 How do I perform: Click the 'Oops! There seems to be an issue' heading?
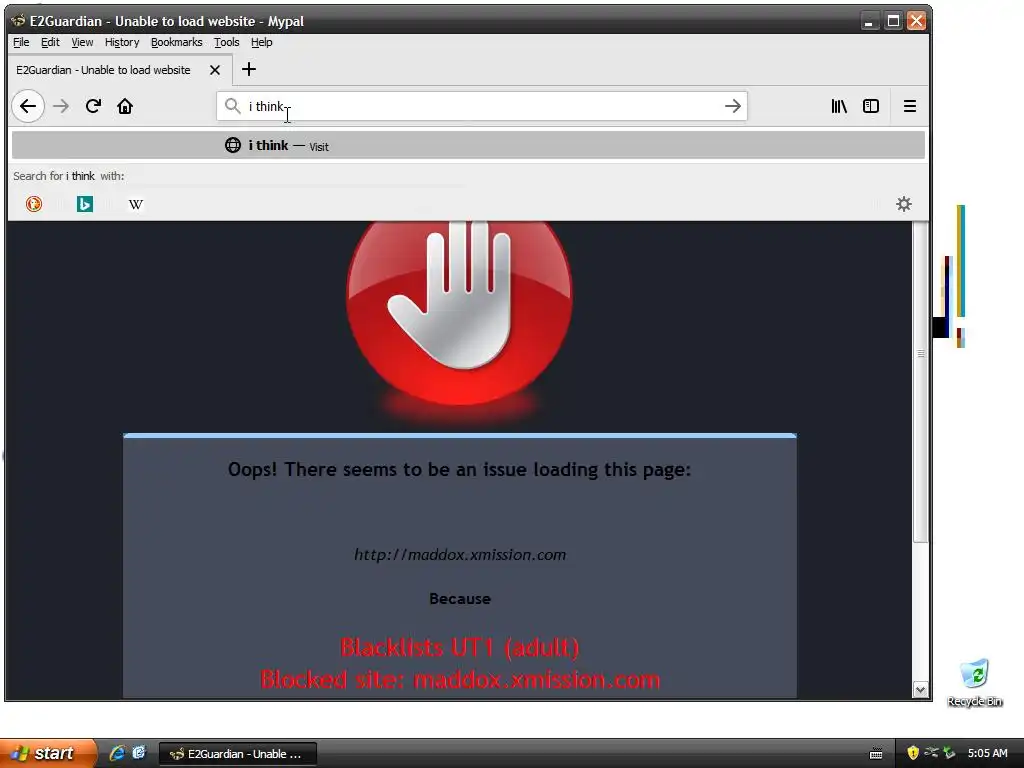[x=459, y=470]
